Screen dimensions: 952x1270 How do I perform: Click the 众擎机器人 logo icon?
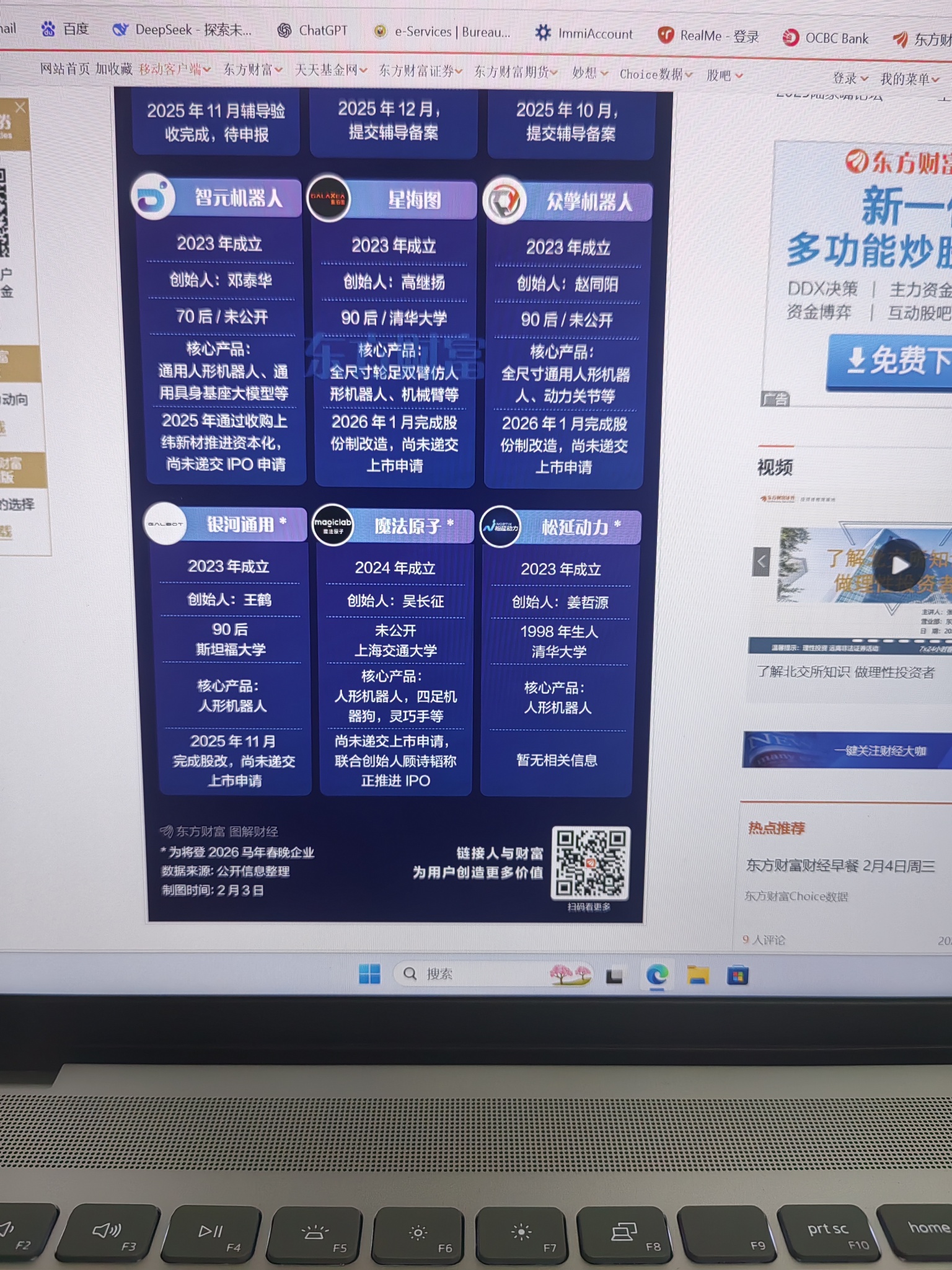[x=505, y=202]
